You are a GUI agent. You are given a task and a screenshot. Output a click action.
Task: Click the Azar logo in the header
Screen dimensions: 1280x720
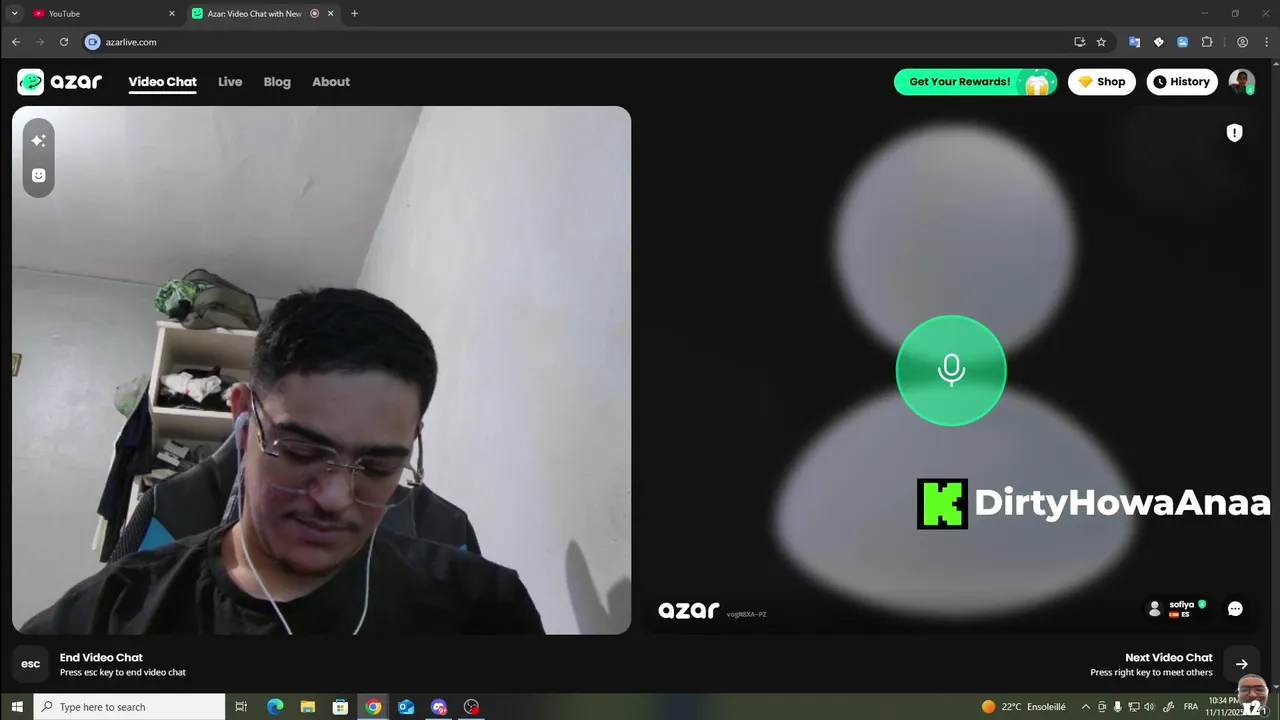click(x=60, y=82)
